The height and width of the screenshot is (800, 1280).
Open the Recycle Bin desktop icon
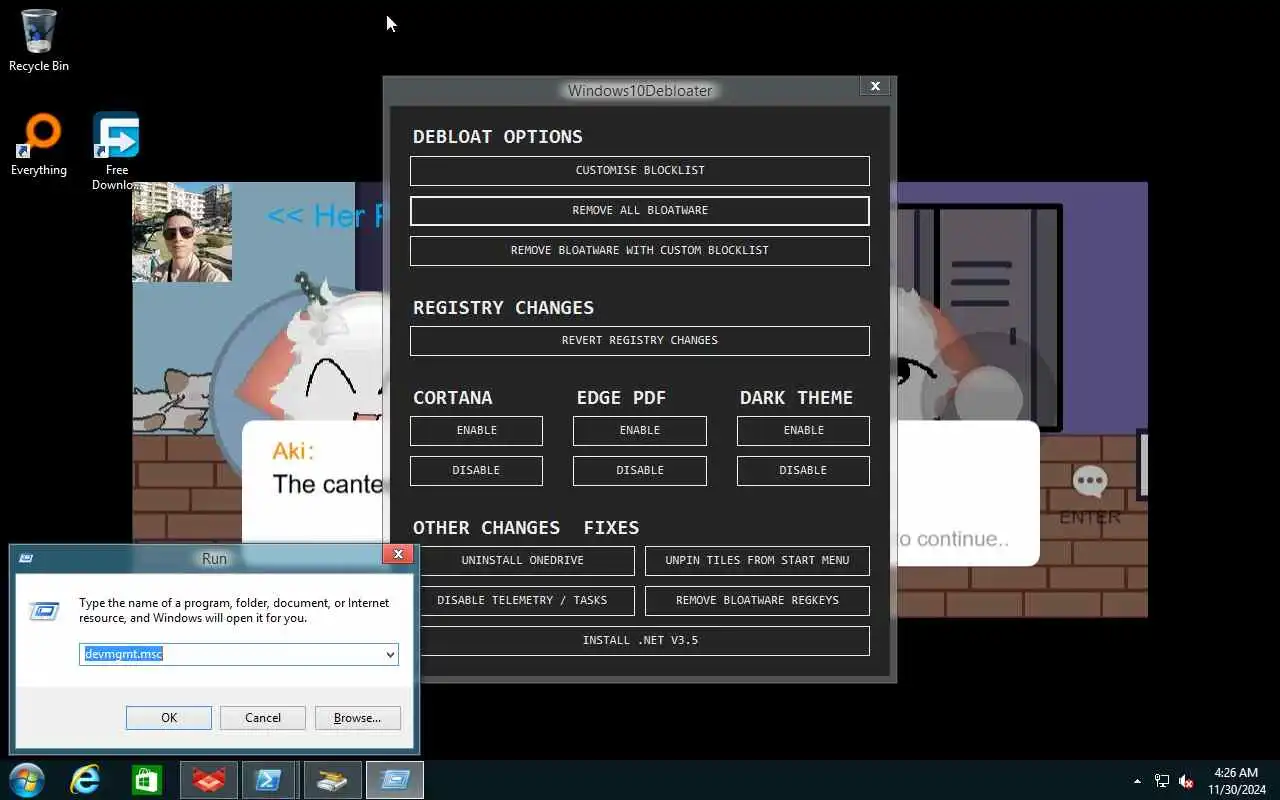39,41
